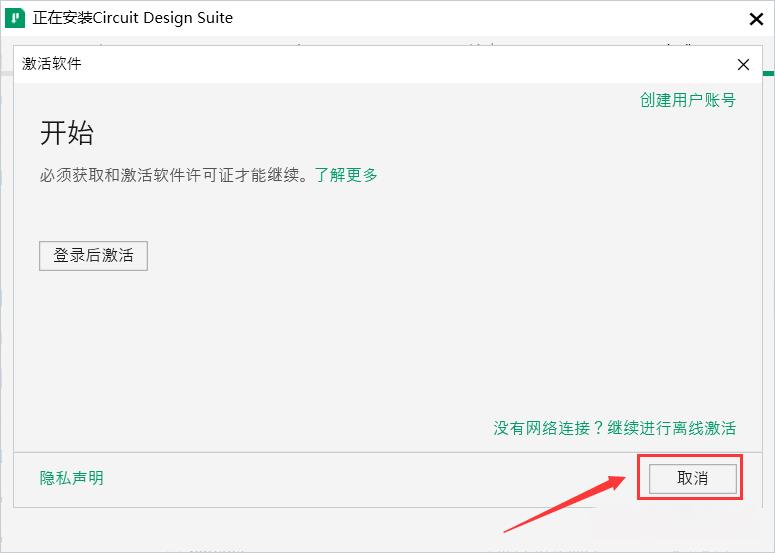Viewport: 775px width, 553px height.
Task: Click the 必须获取和激活软件许可证才能继续 message text
Action: 170,175
